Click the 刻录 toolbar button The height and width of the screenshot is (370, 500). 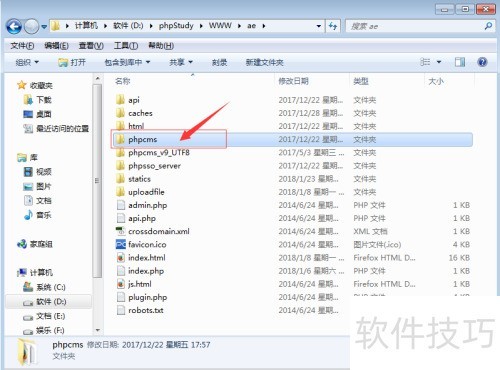tap(219, 62)
